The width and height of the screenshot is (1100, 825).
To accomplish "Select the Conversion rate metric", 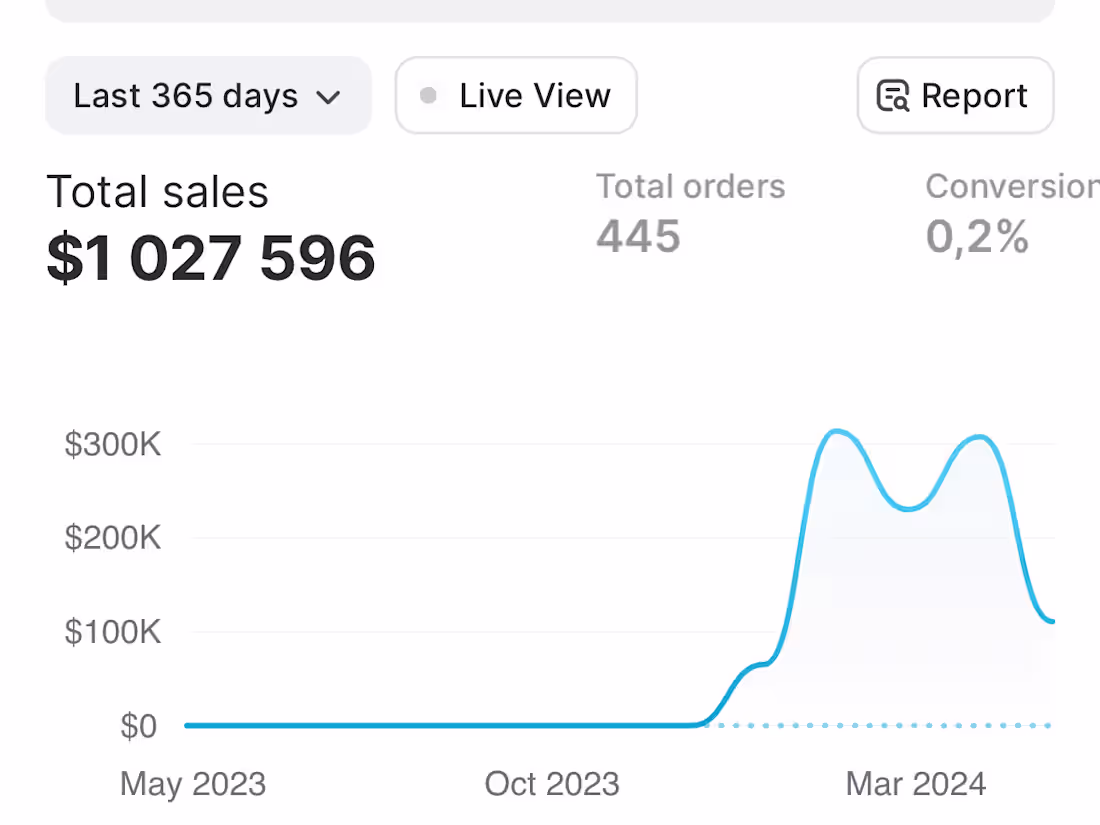I will [x=1010, y=212].
